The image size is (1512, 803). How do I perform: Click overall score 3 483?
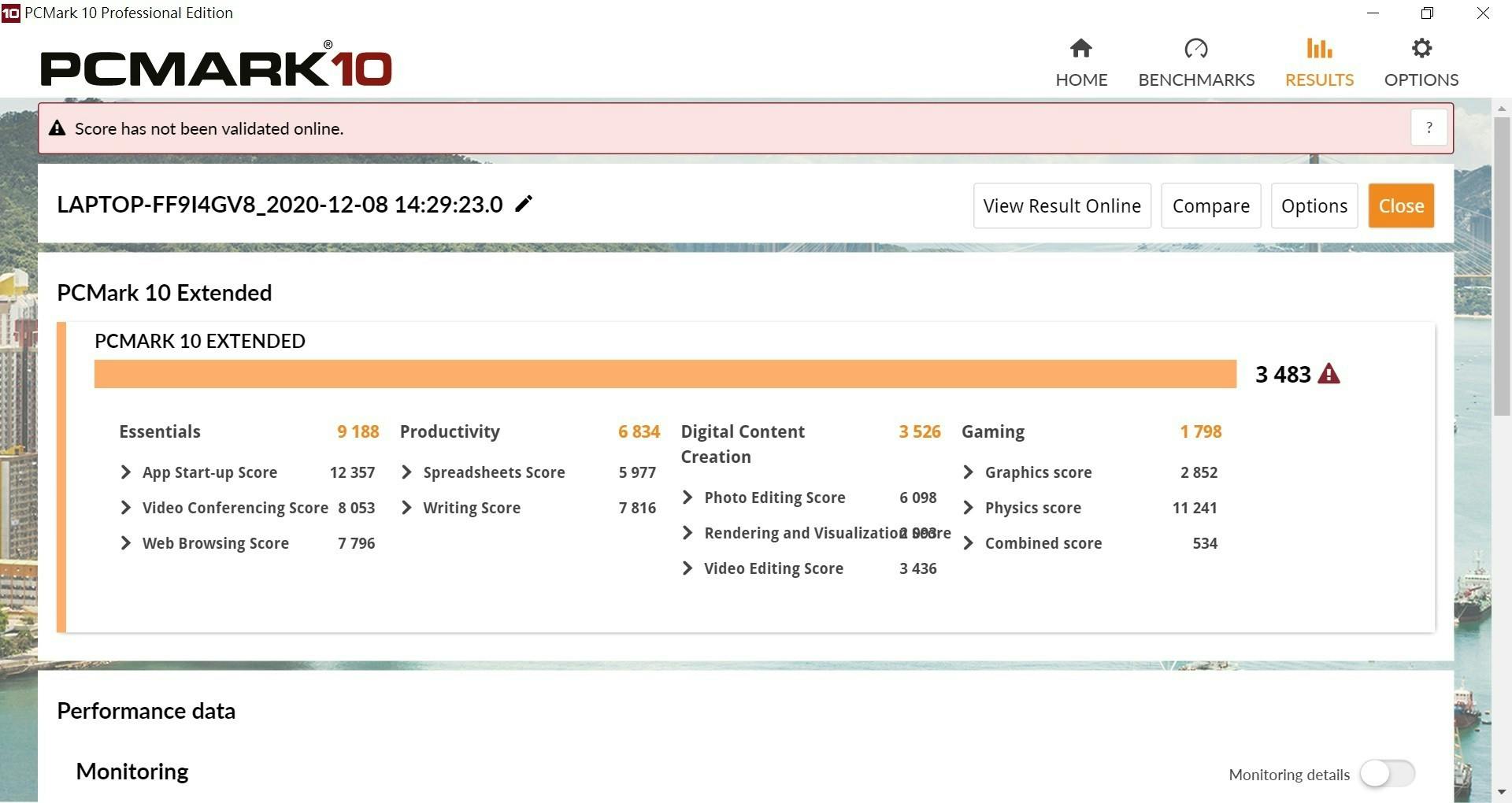[x=1283, y=374]
